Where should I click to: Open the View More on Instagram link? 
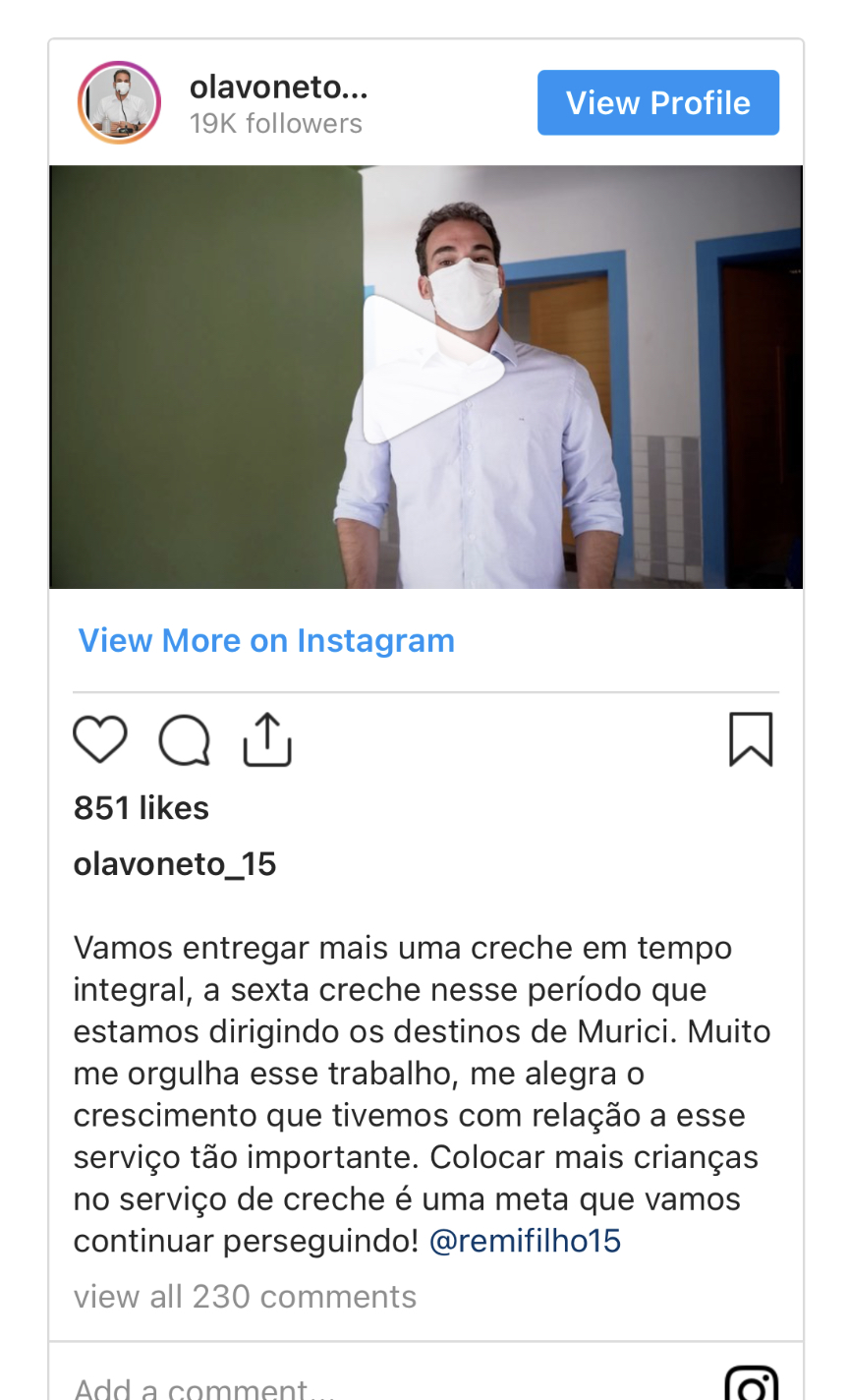click(x=266, y=640)
